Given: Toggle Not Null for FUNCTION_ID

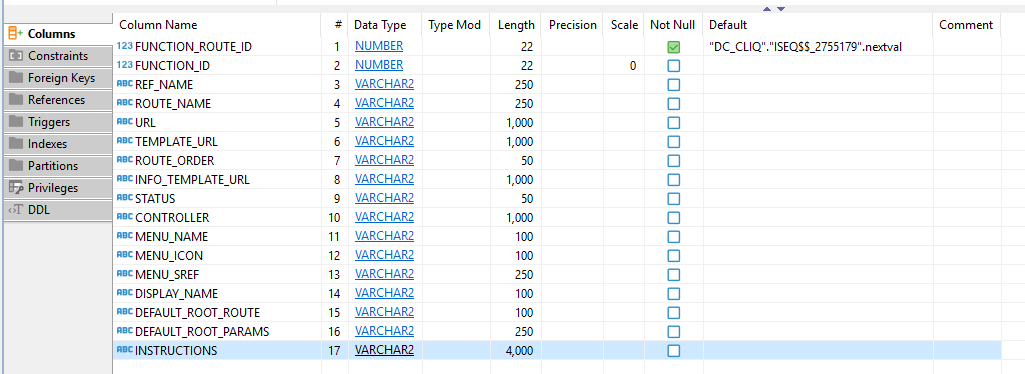Looking at the screenshot, I should coord(673,66).
